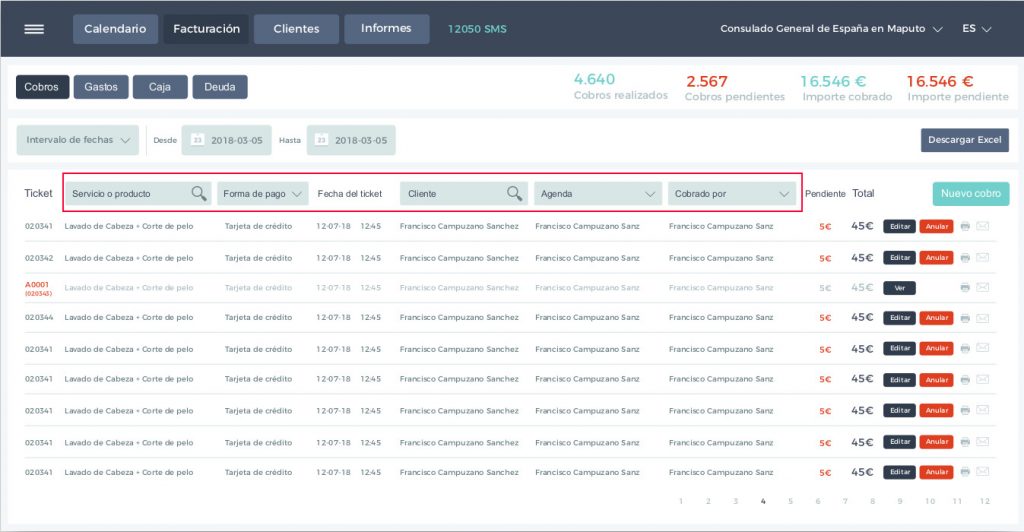
Task: Open the ES language selector
Action: [976, 29]
